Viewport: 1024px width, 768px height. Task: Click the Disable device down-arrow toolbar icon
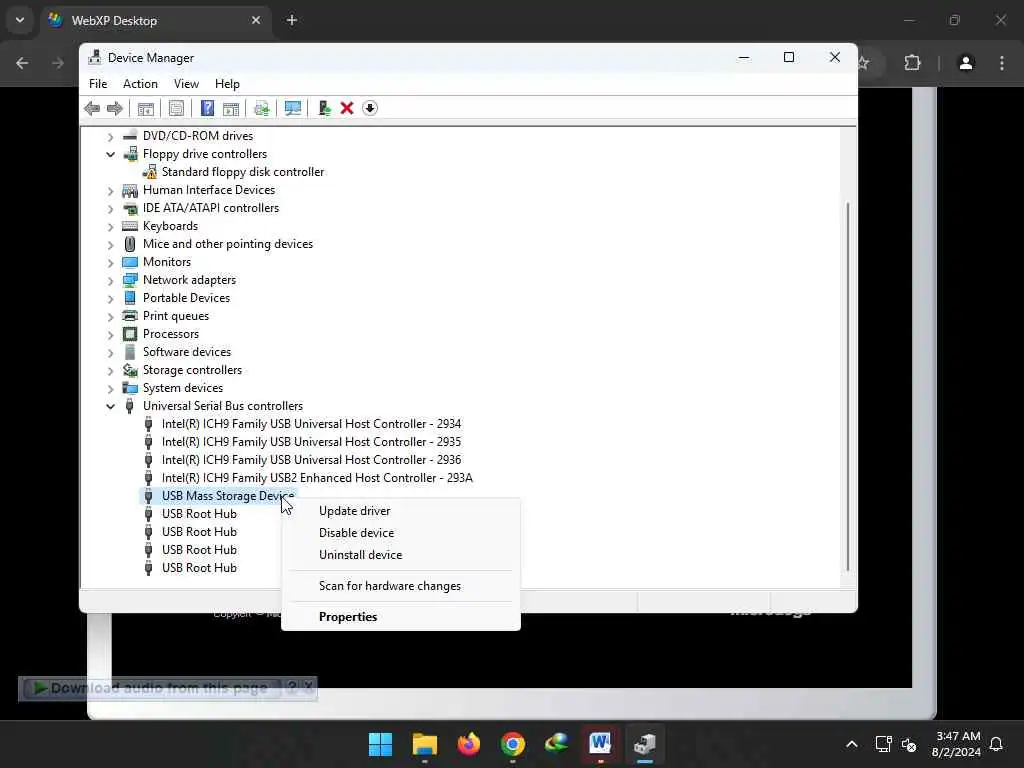pyautogui.click(x=370, y=108)
